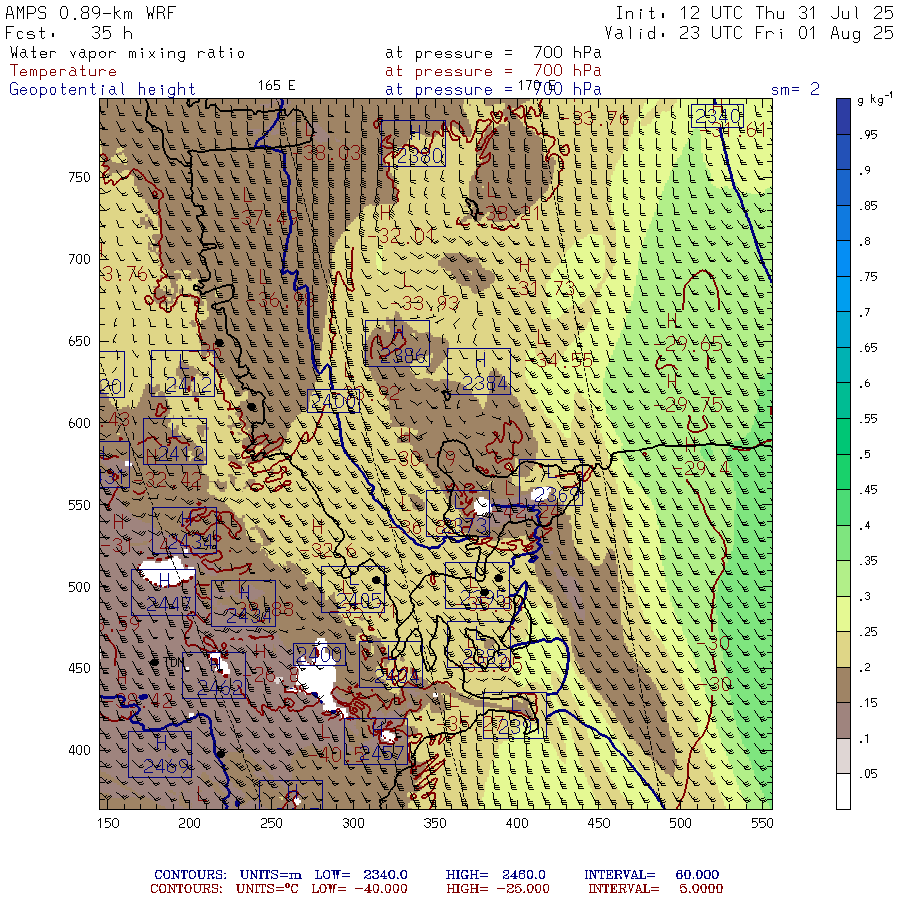Select the boxed '2405' low label
Image resolution: width=900 pixels, height=900 pixels.
click(353, 589)
